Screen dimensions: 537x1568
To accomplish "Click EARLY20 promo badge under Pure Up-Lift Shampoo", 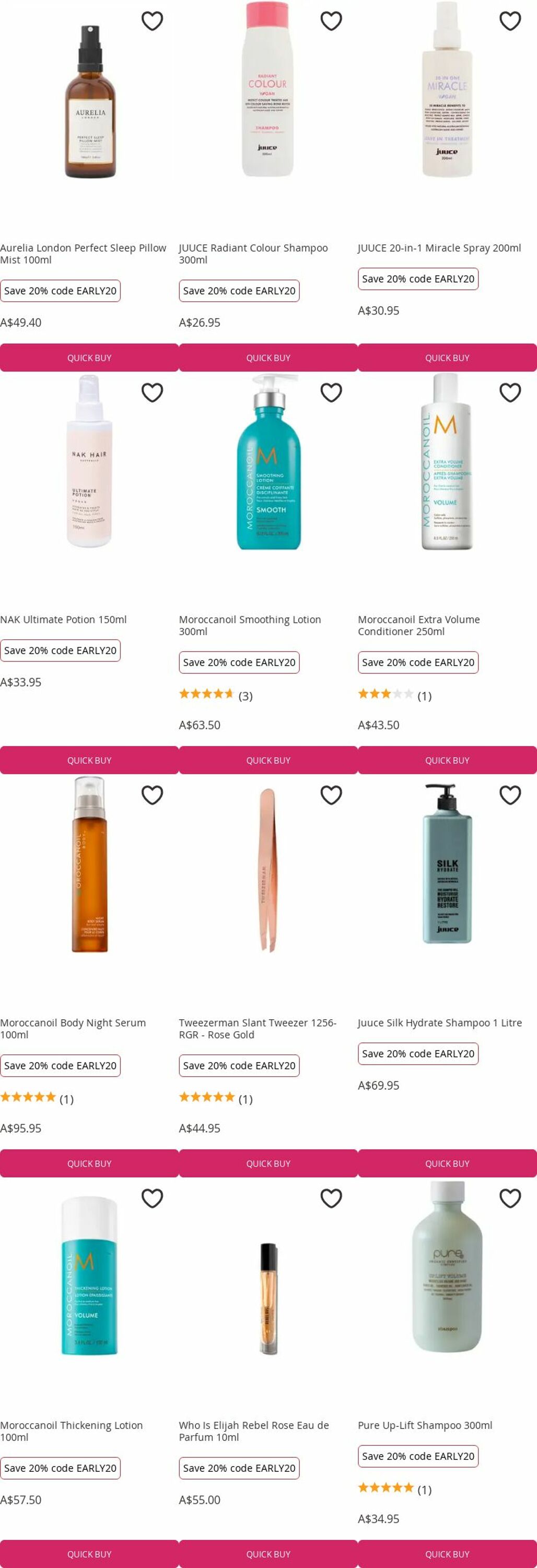I will tap(418, 1456).
